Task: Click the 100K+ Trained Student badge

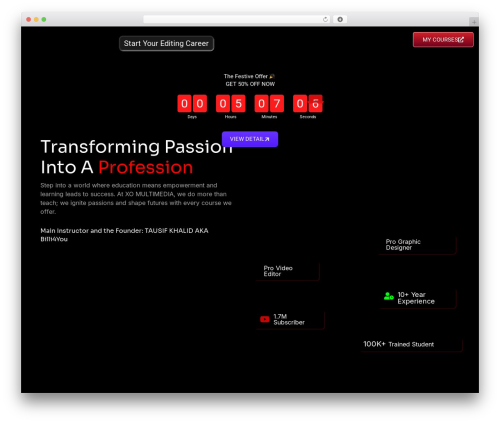Action: click(x=412, y=344)
